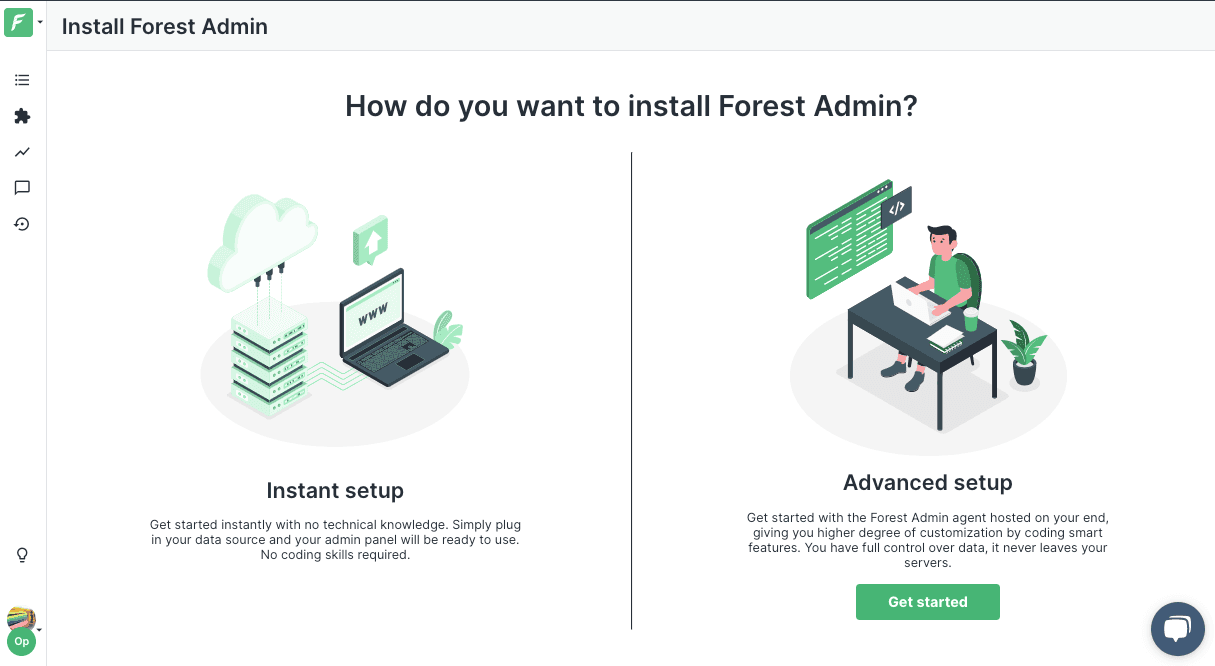
Task: Open the data list icon in sidebar
Action: (22, 80)
